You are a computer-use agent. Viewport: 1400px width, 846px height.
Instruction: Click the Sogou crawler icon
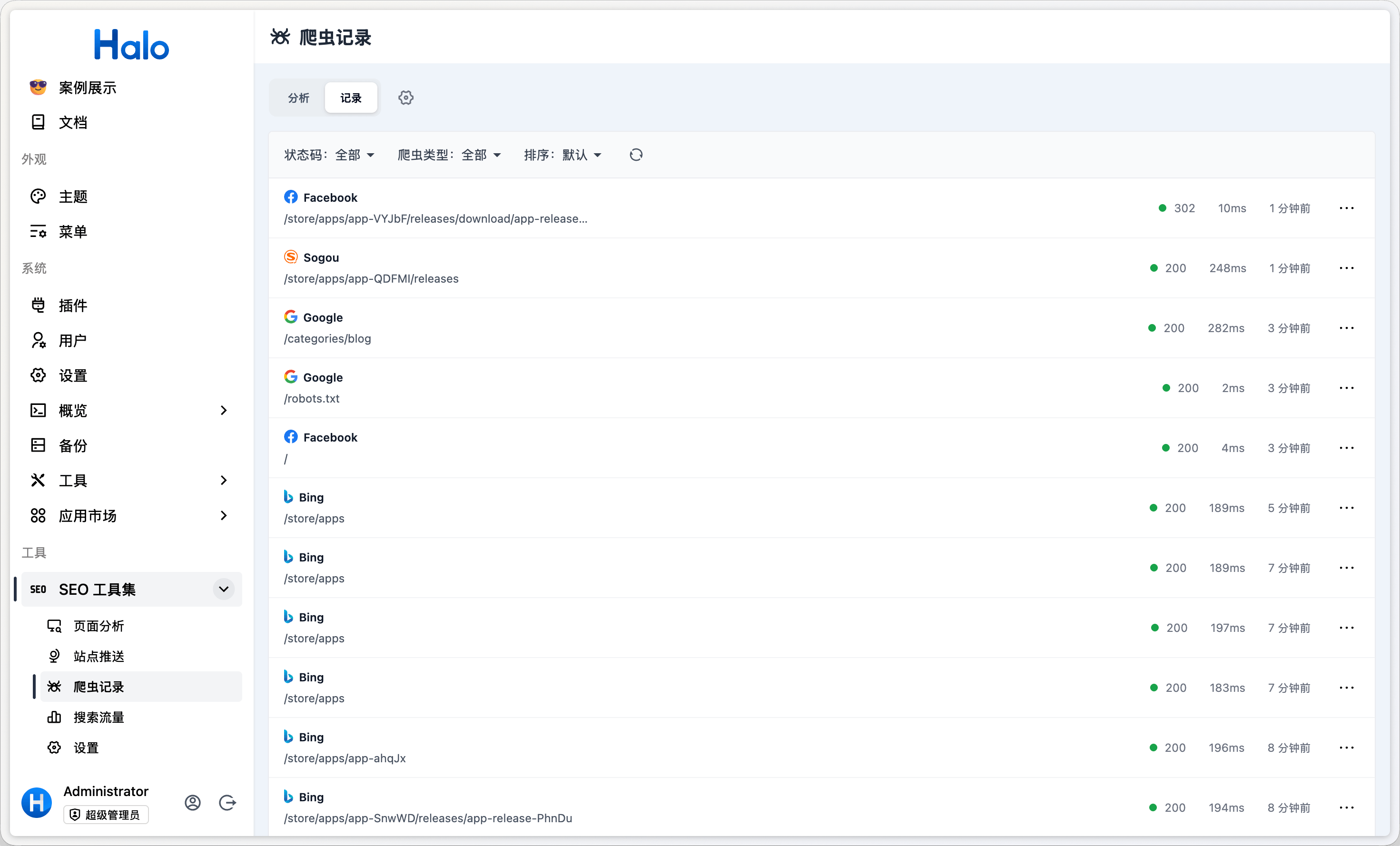pyautogui.click(x=291, y=257)
